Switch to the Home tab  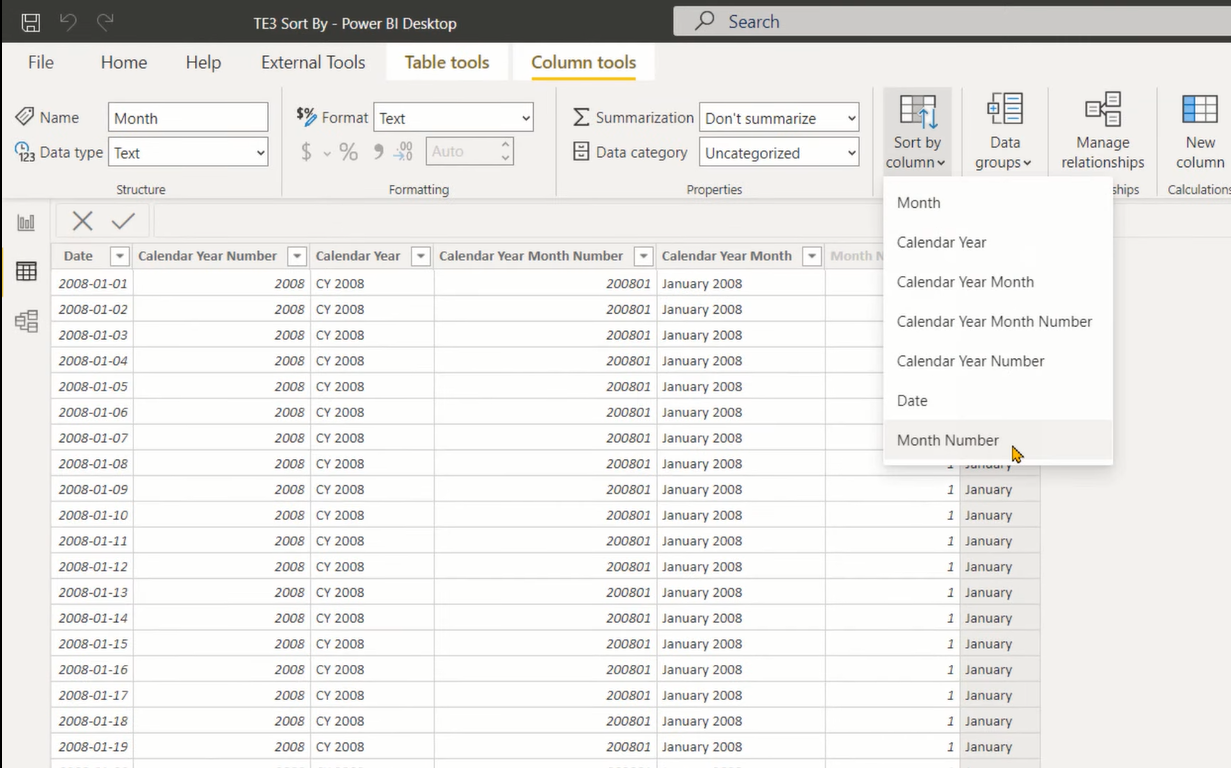[124, 62]
